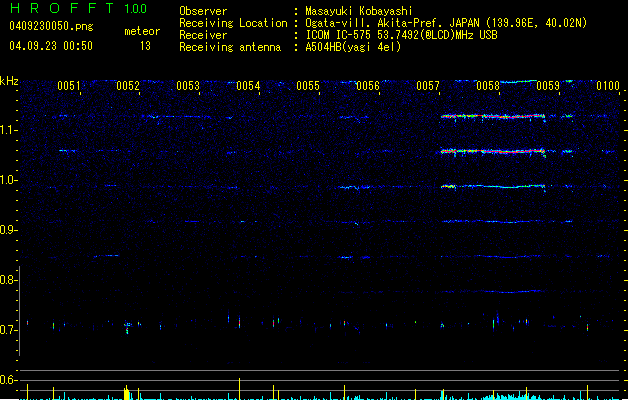Click the Ogata-vill. Akita-Pref. JAPAN location text
Image resolution: width=629 pixels, height=400 pixels.
coord(446,23)
